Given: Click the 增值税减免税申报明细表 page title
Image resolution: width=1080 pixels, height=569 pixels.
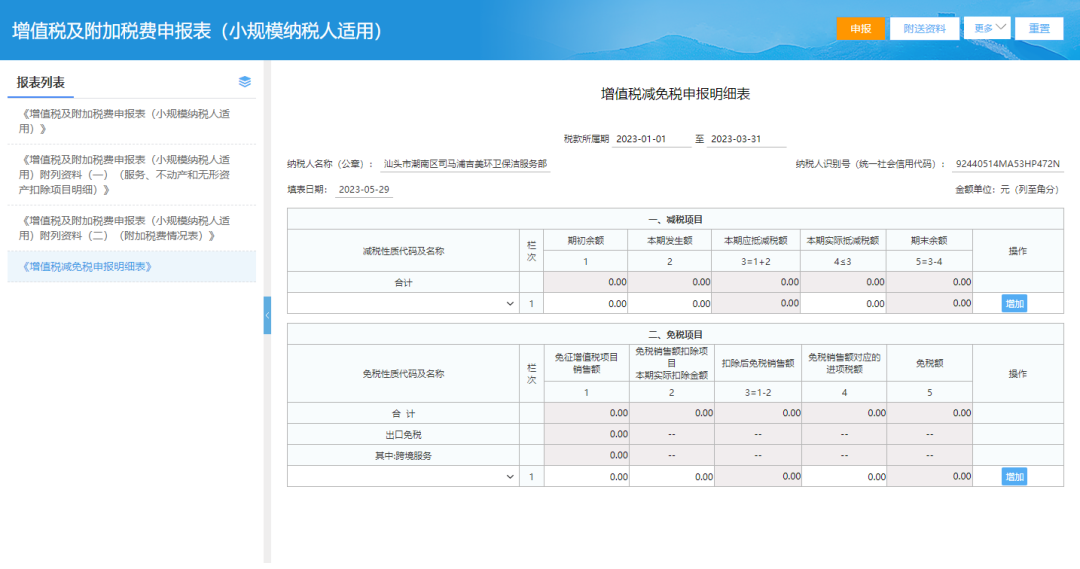Looking at the screenshot, I should point(675,94).
